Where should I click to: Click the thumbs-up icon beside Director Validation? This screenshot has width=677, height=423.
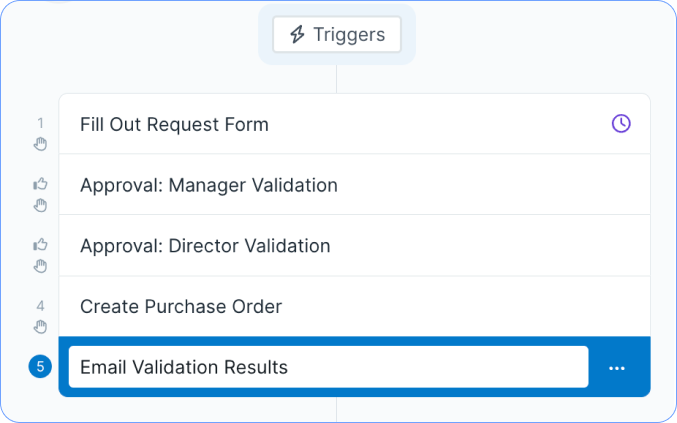pos(40,245)
